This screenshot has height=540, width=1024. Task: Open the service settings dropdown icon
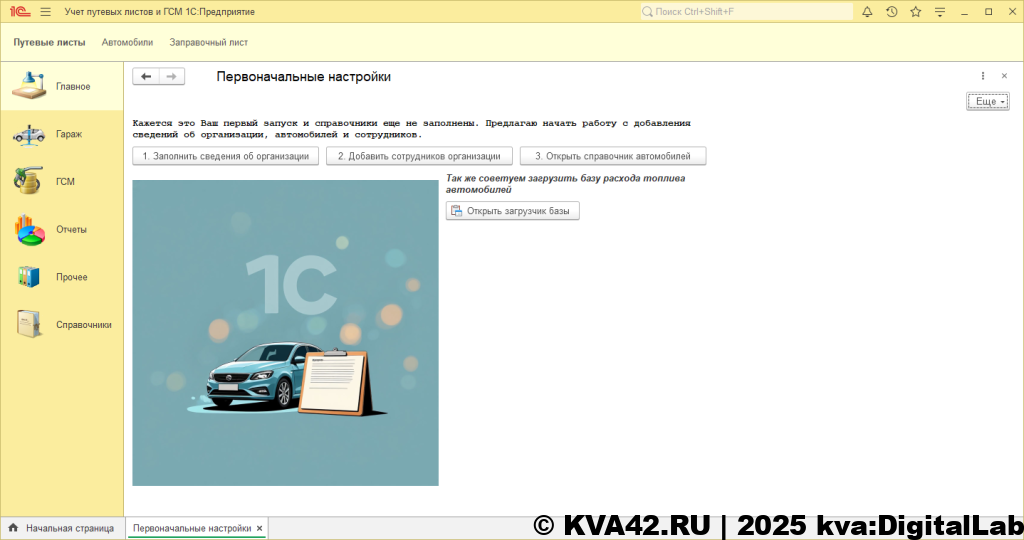[x=940, y=12]
